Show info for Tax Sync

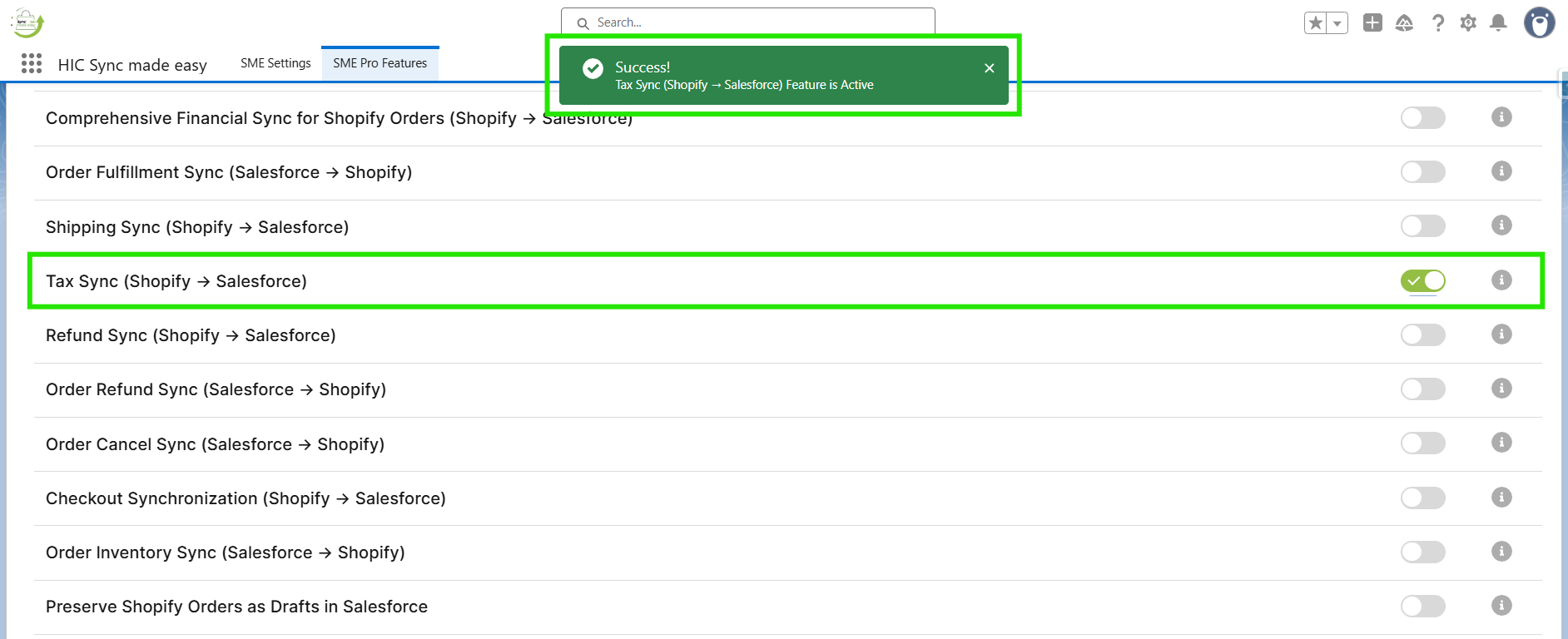pos(1501,280)
